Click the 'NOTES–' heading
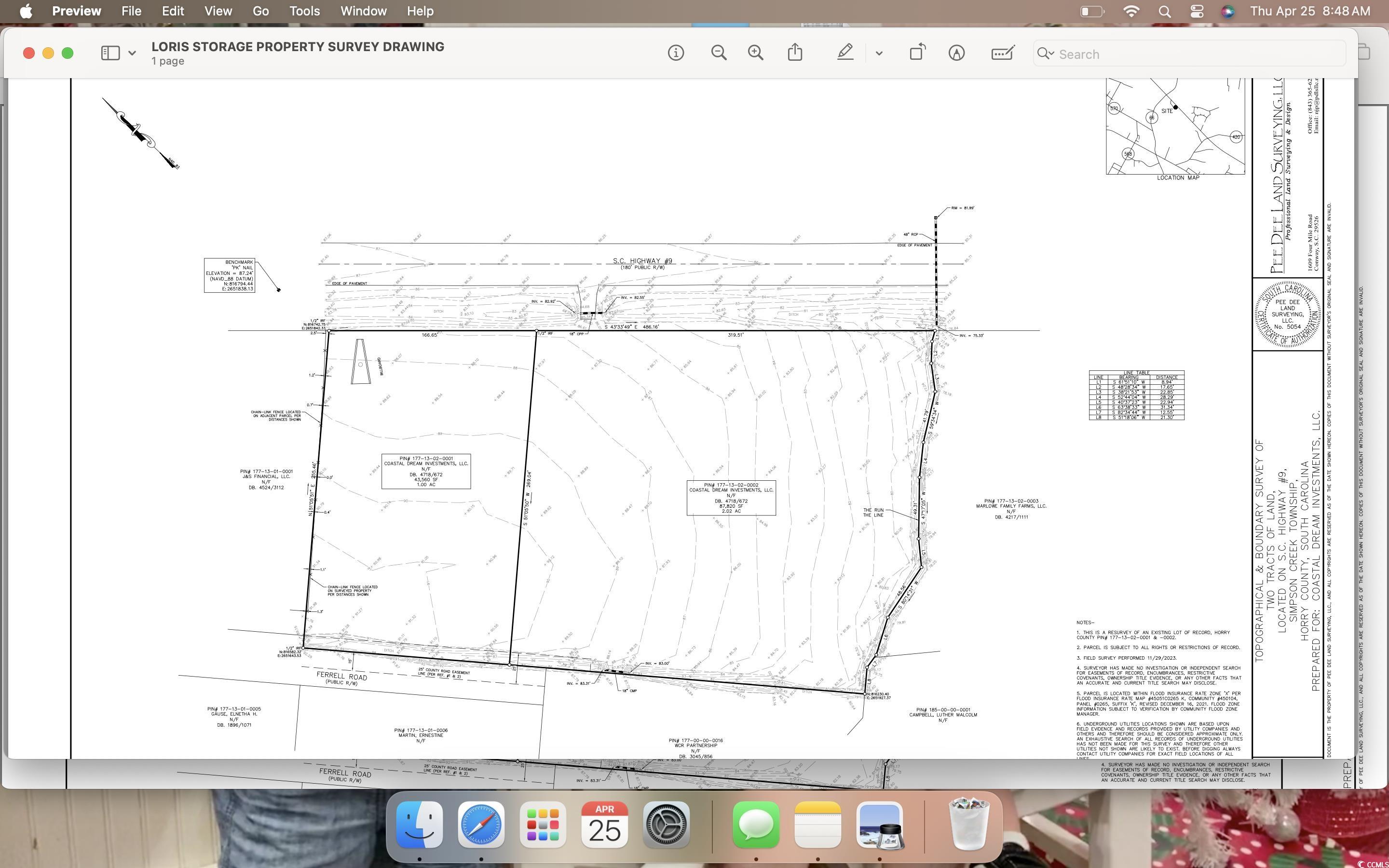The width and height of the screenshot is (1389, 868). coord(1085,622)
